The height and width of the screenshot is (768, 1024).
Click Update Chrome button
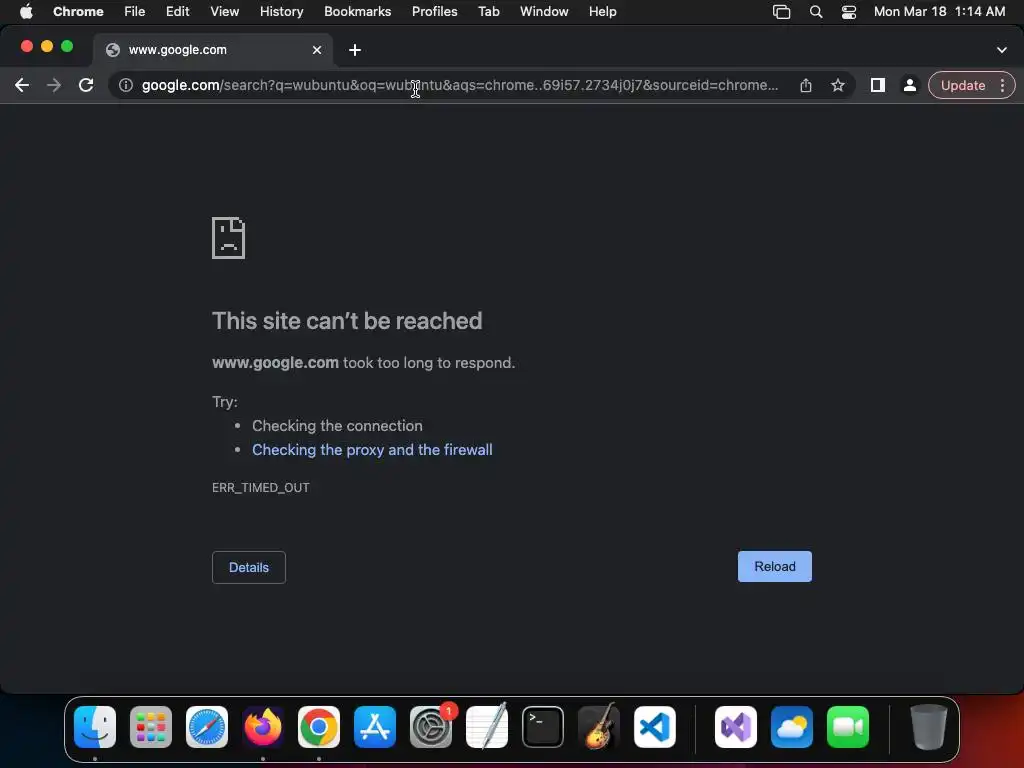coord(963,86)
